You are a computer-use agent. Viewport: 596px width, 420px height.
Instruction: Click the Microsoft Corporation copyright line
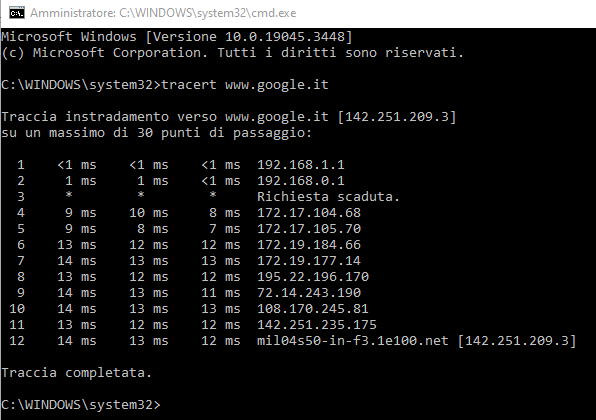[233, 53]
